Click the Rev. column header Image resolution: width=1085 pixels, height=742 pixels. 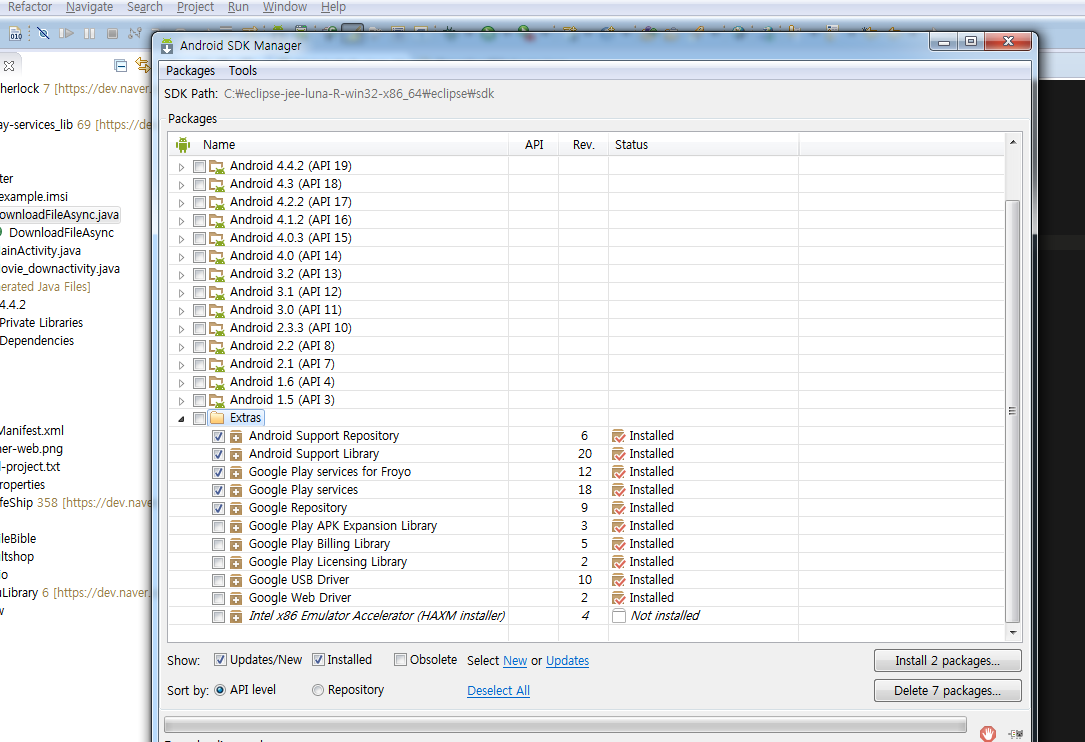tap(583, 145)
